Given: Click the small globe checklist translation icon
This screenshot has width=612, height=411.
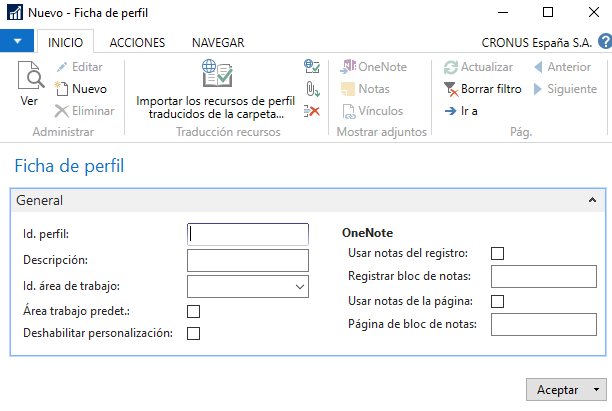Looking at the screenshot, I should coord(312,66).
